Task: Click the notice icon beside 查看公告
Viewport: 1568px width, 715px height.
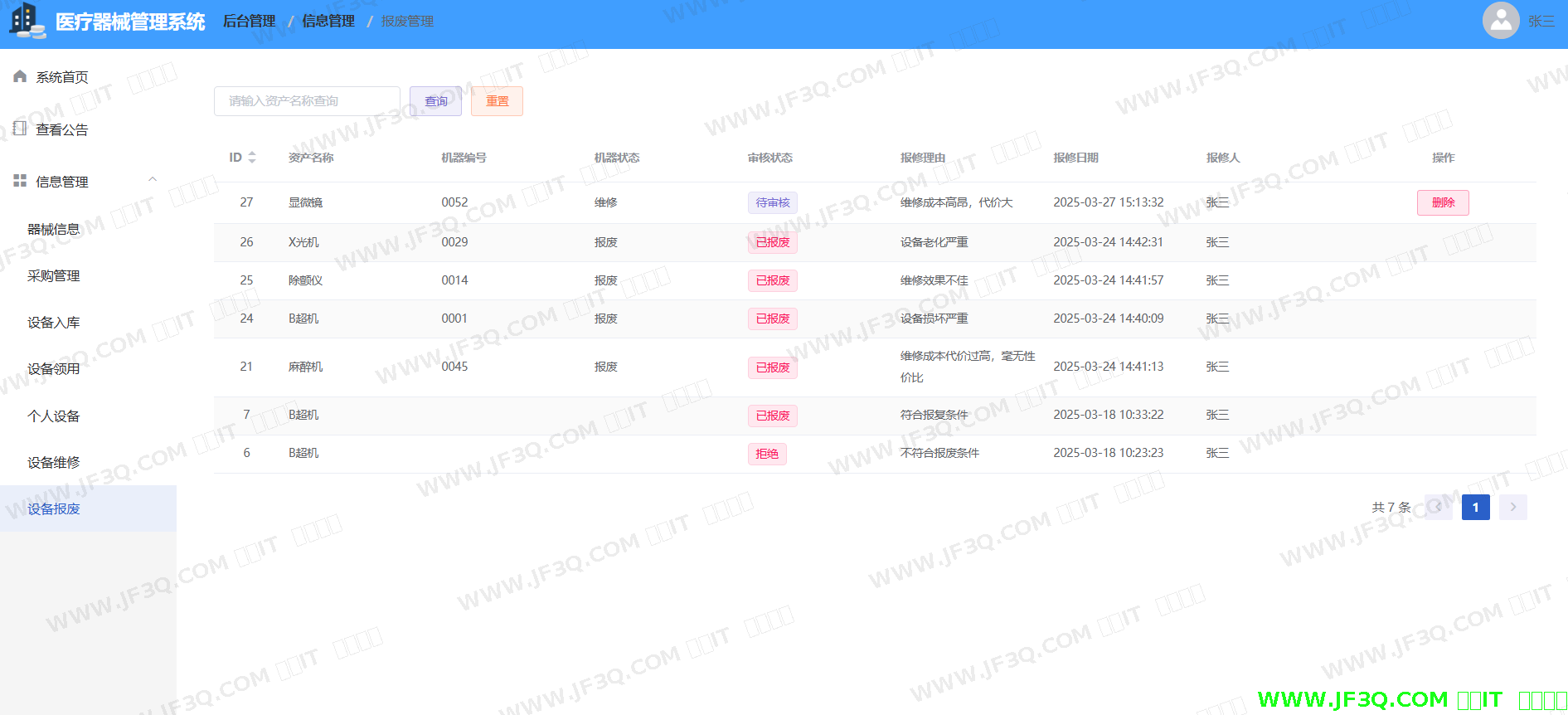Action: click(20, 129)
